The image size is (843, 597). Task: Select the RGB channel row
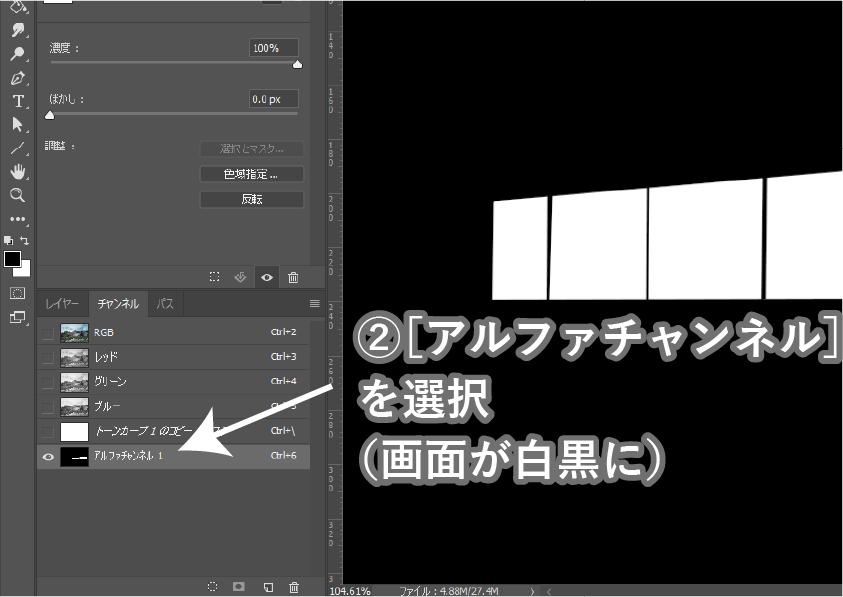174,332
